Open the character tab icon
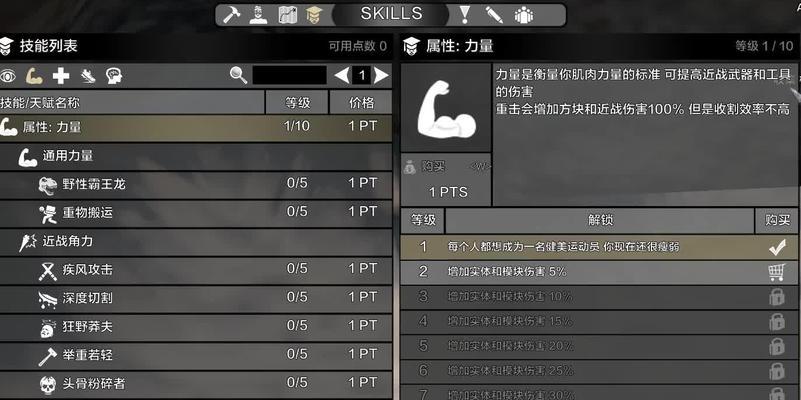Viewport: 801px width, 400px height. 258,14
